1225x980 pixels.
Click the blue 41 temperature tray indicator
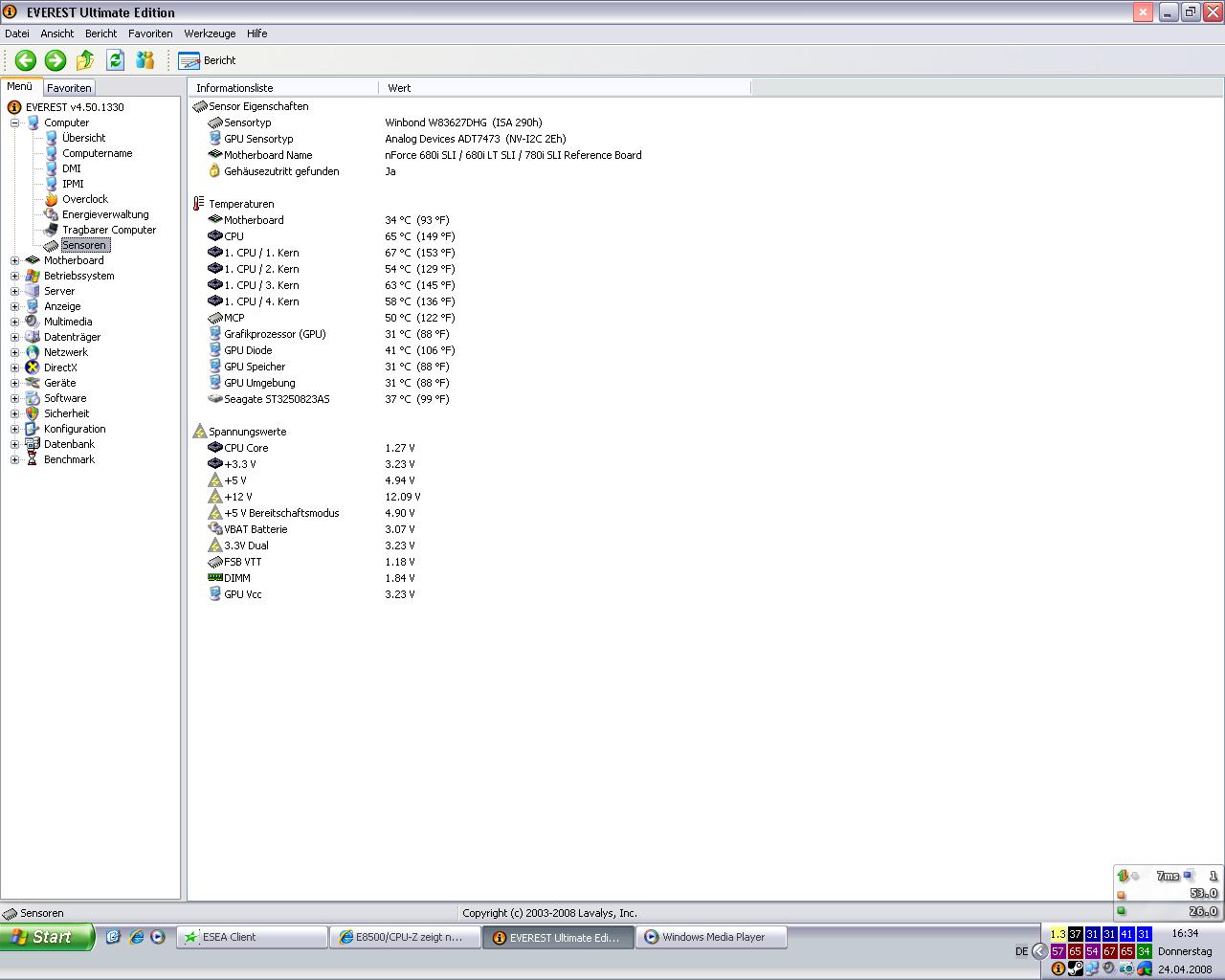[1126, 934]
